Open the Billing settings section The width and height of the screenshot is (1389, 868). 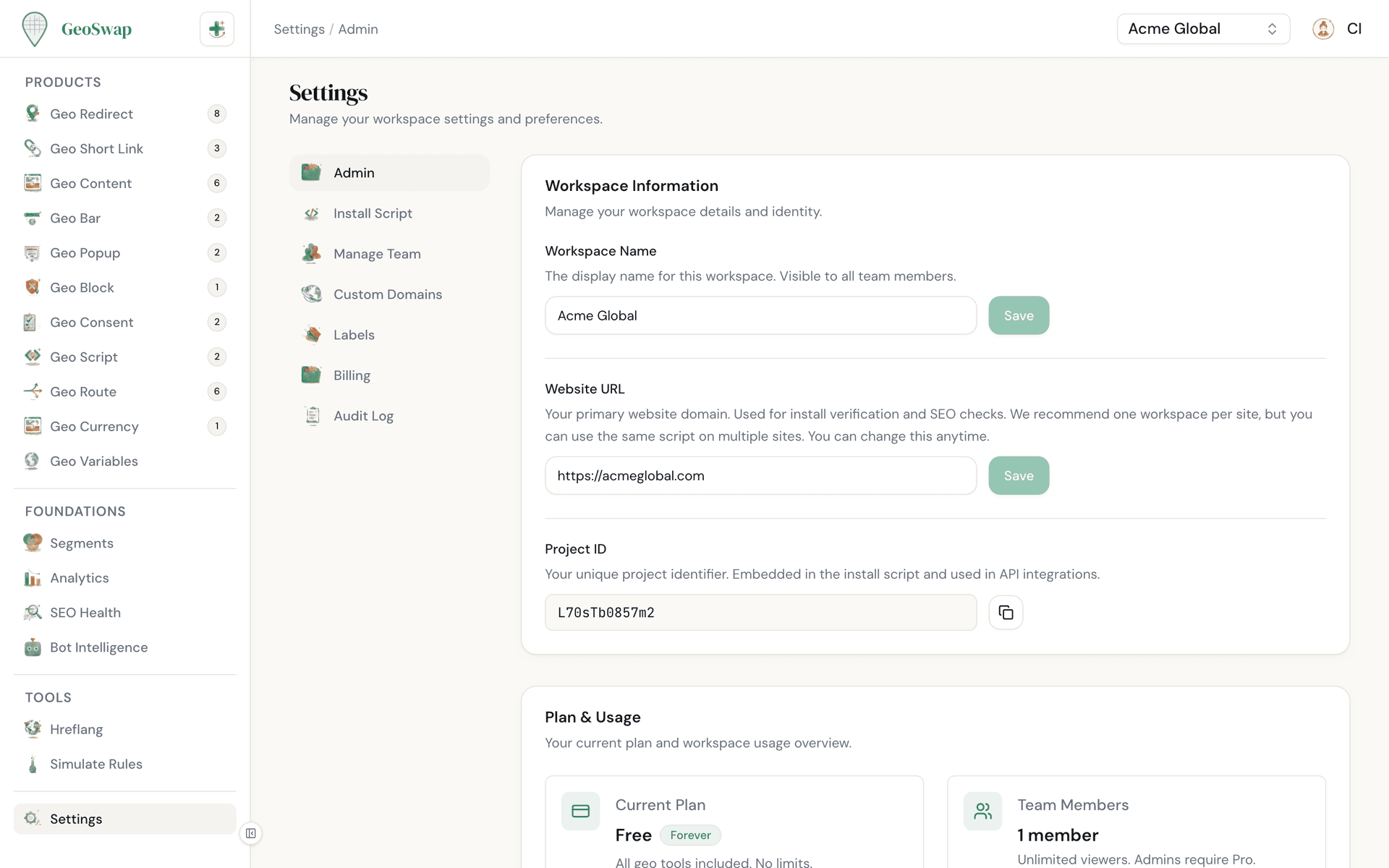(x=352, y=375)
